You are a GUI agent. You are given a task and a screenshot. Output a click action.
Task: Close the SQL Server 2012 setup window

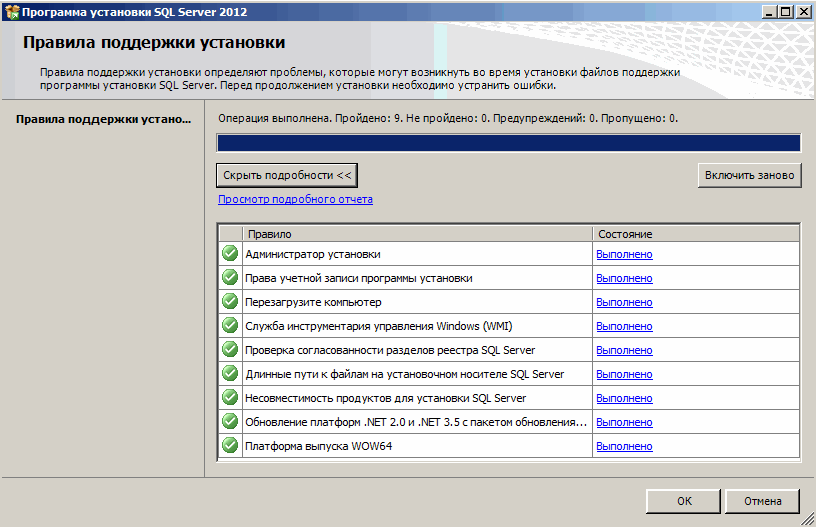pos(803,11)
